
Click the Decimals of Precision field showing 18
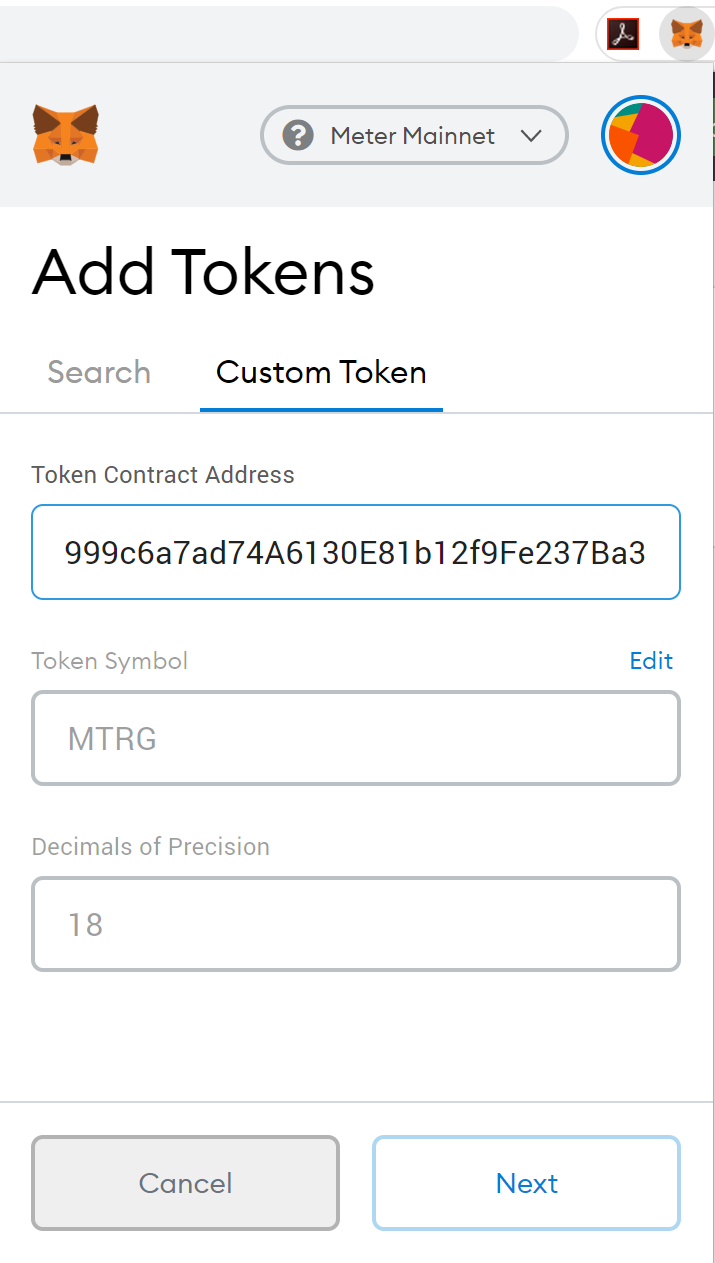(x=356, y=924)
